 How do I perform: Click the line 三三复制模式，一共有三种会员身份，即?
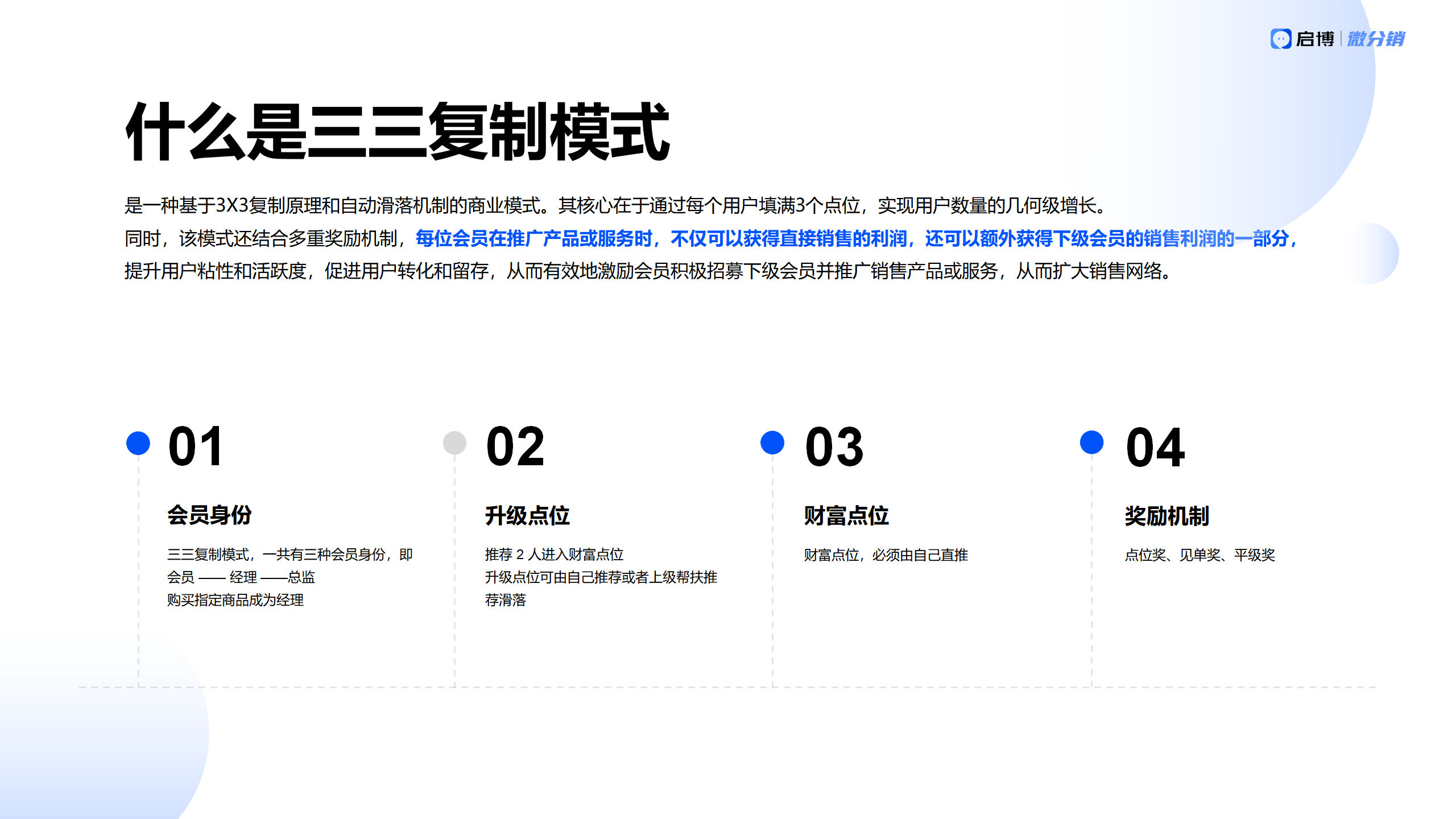click(x=290, y=555)
